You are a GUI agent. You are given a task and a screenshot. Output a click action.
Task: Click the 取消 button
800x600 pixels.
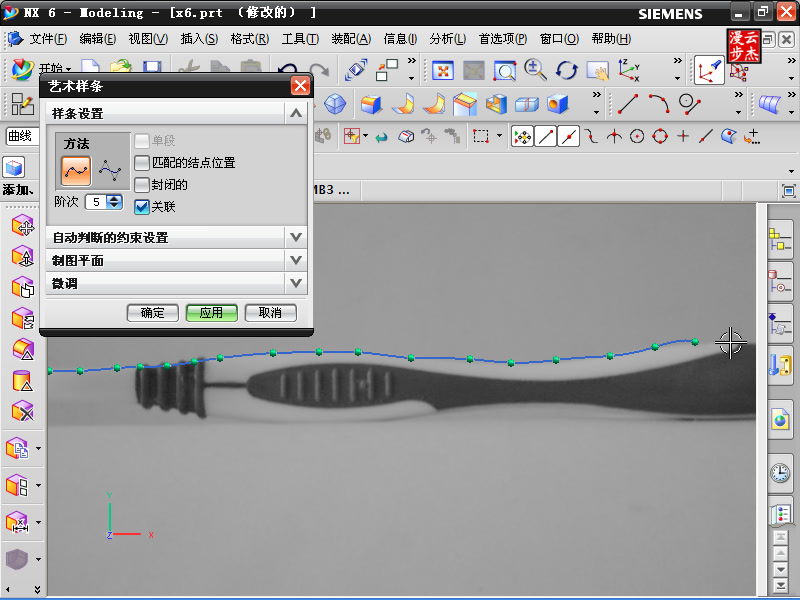pyautogui.click(x=270, y=313)
